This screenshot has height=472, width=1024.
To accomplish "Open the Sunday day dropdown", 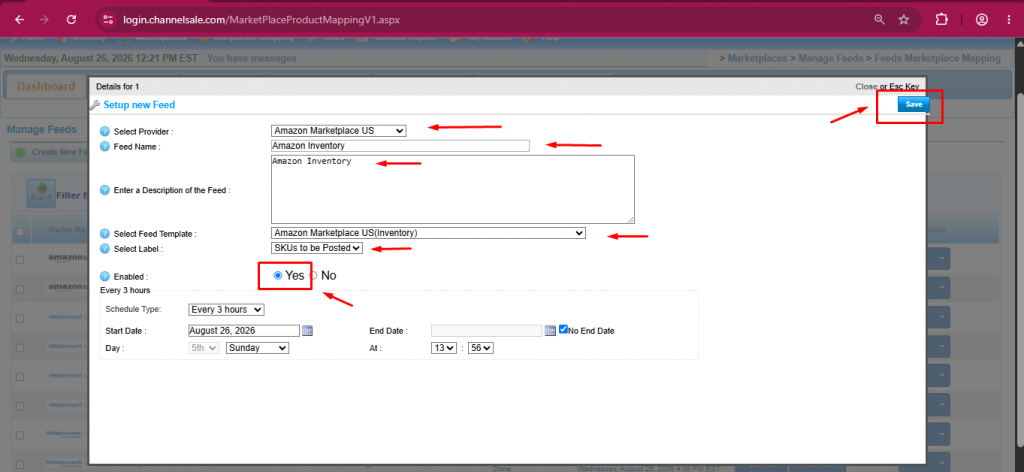I will (x=257, y=348).
